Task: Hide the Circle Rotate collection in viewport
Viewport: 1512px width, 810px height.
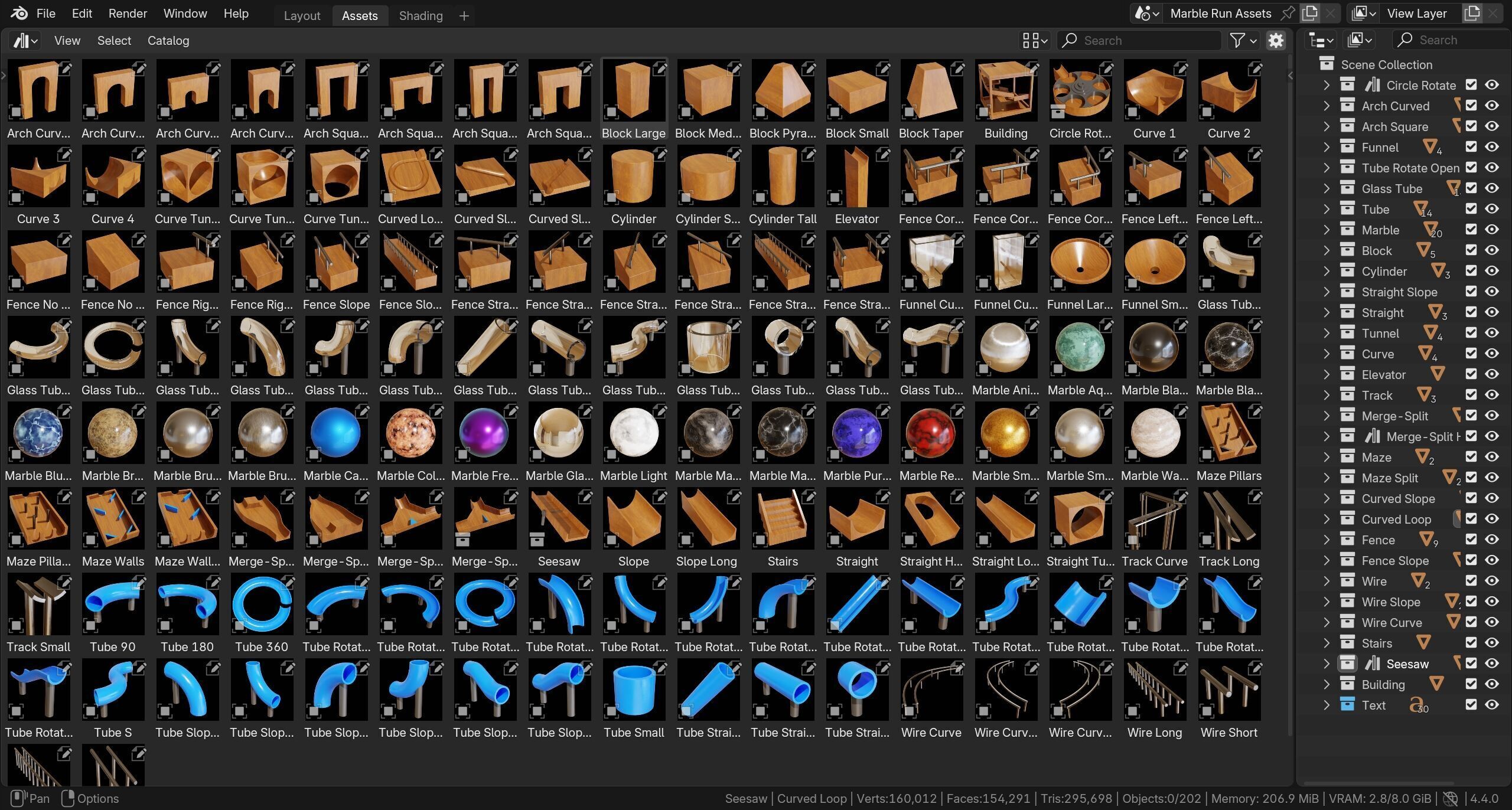Action: pos(1492,85)
